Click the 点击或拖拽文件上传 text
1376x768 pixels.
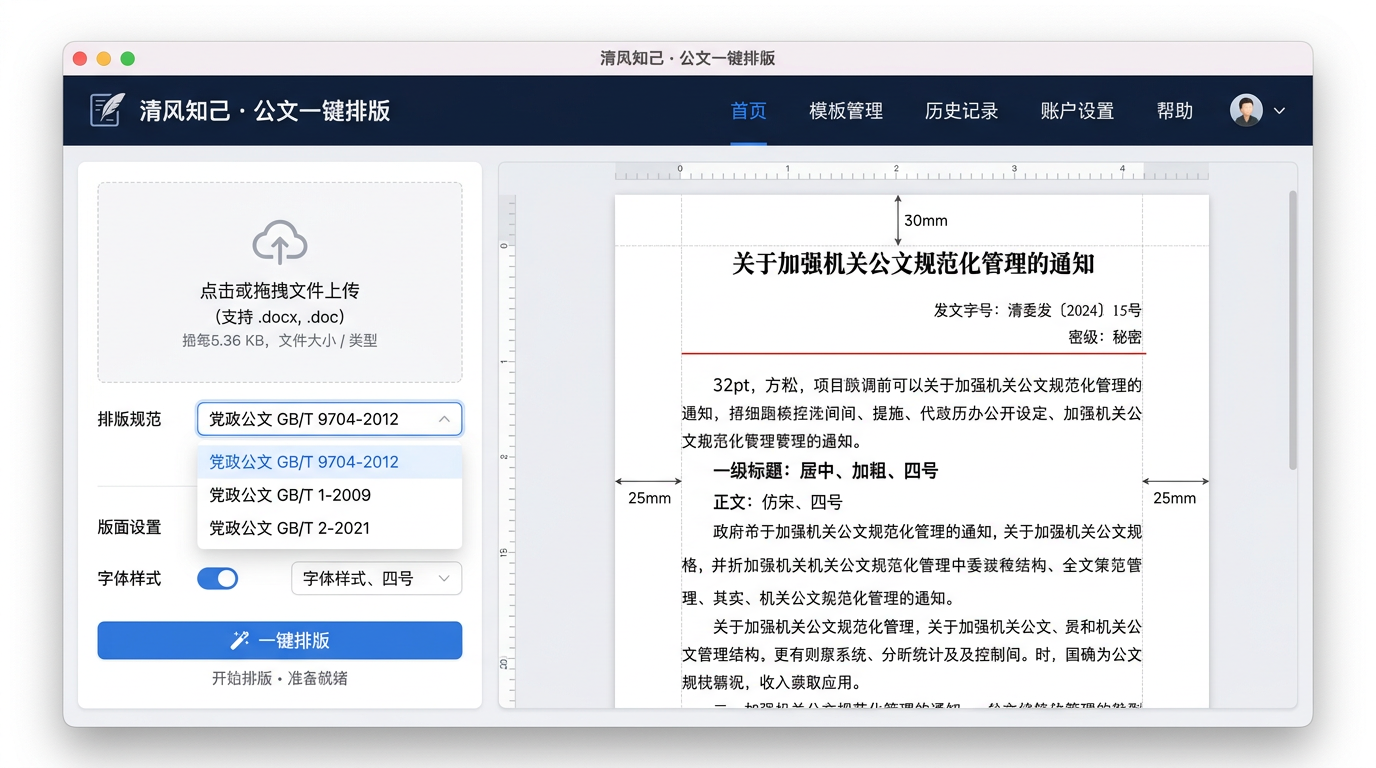point(280,291)
